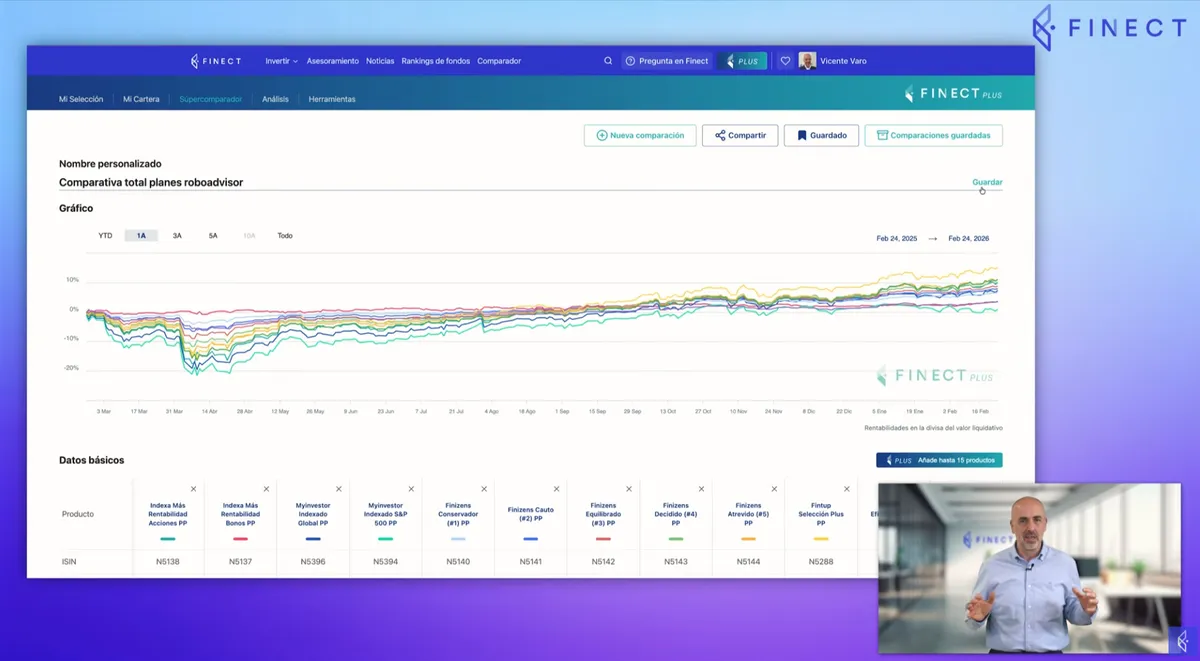Click the Compartir button
The height and width of the screenshot is (661, 1200).
pos(740,135)
